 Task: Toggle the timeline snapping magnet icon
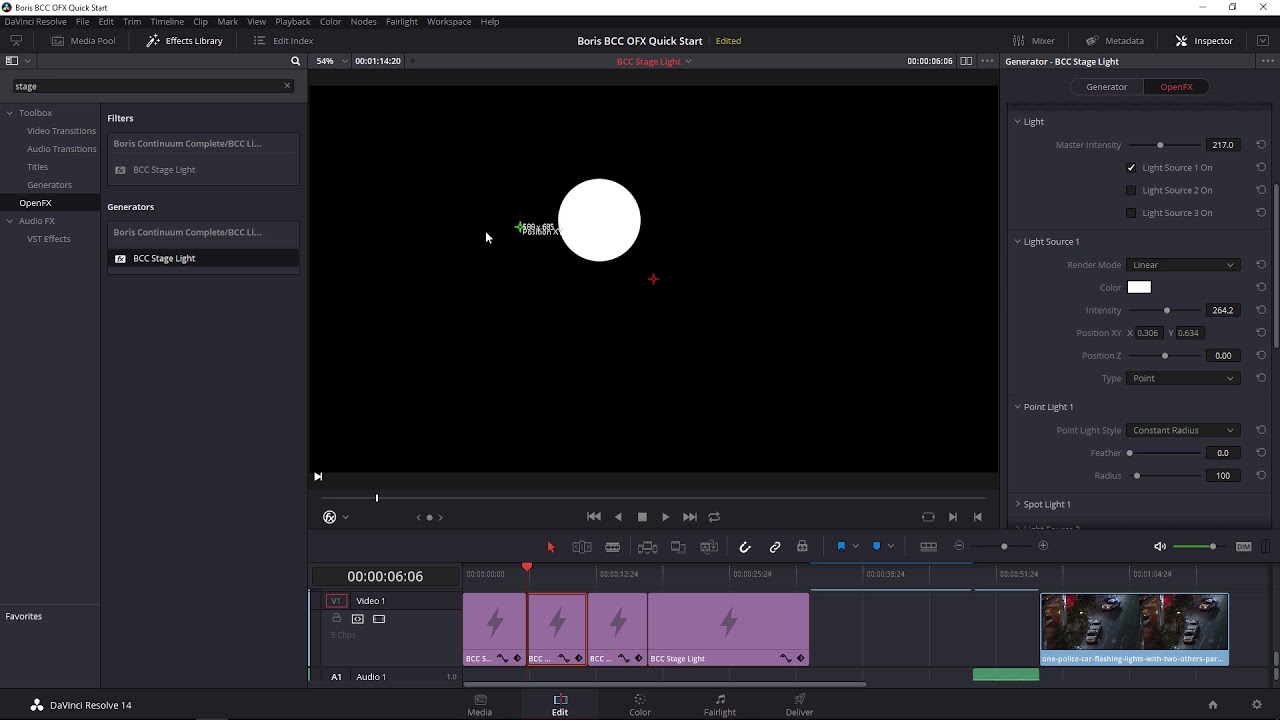point(745,547)
